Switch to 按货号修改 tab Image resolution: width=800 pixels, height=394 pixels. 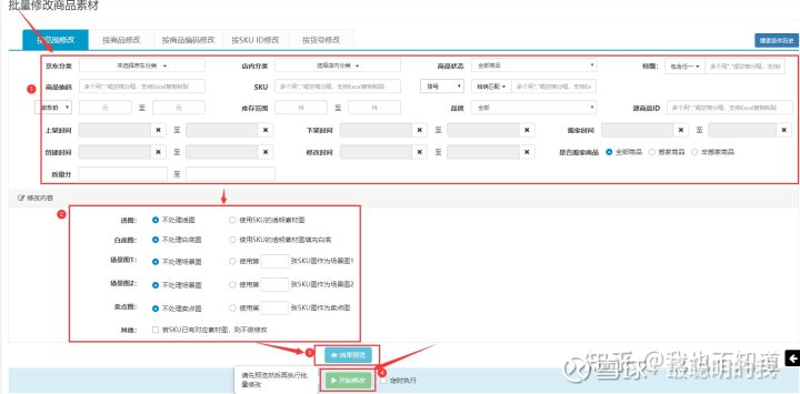[x=320, y=40]
